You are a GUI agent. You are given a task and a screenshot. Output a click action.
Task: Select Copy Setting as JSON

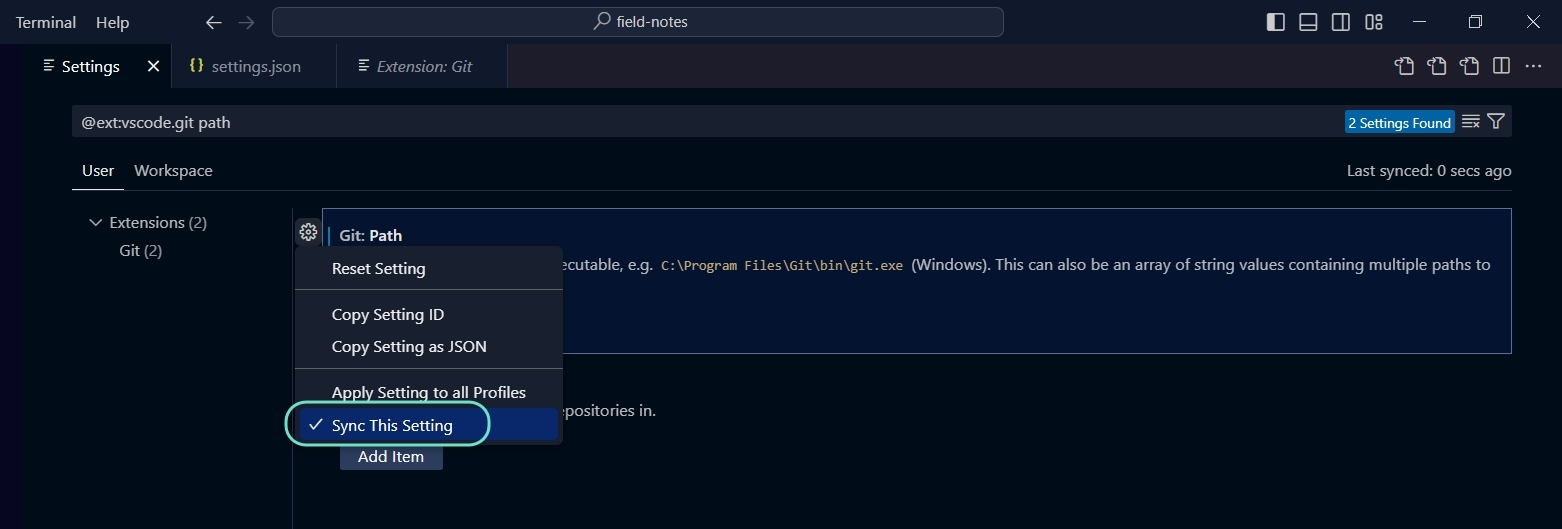[x=409, y=347]
